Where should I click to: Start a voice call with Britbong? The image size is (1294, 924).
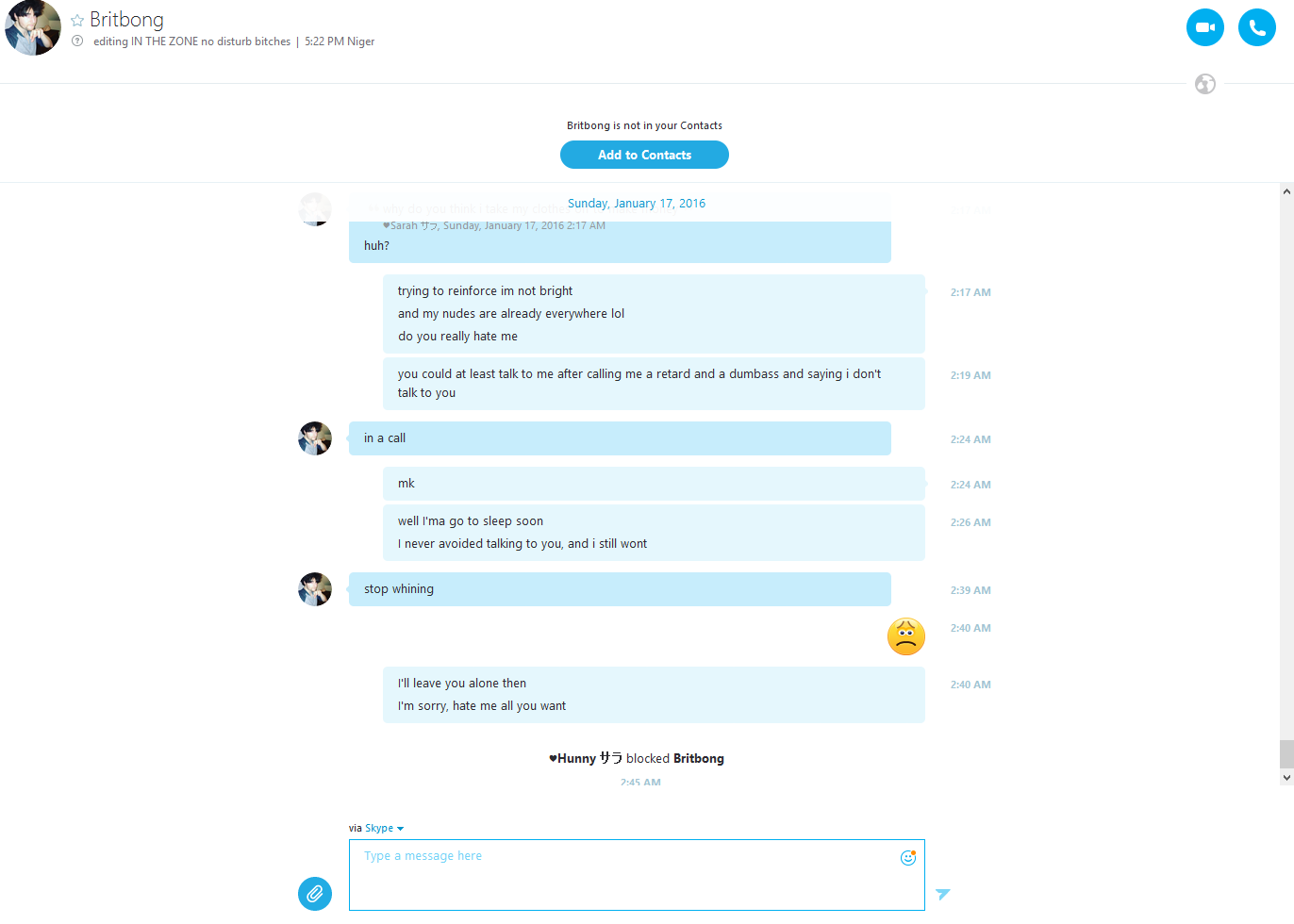pyautogui.click(x=1256, y=27)
